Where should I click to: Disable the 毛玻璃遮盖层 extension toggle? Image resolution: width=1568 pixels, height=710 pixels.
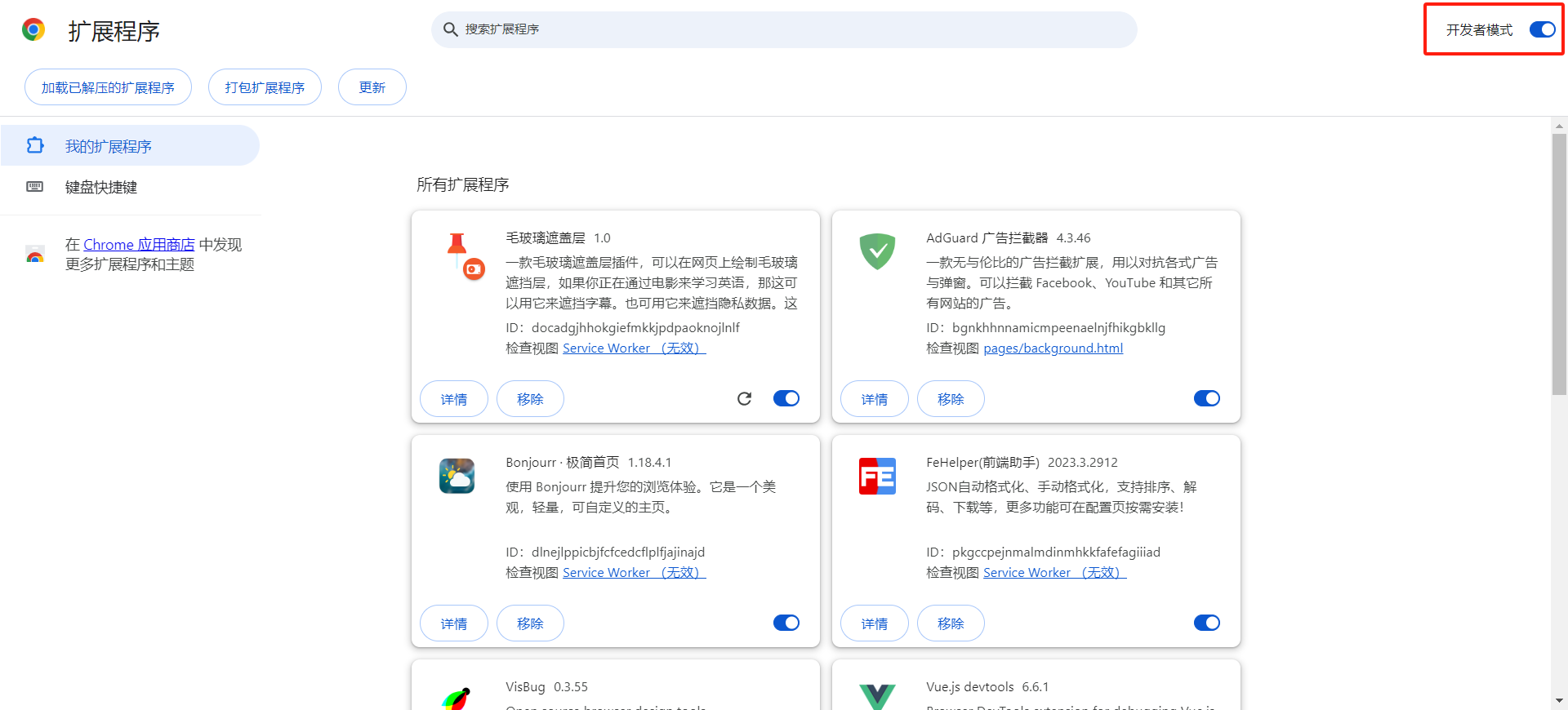(786, 398)
